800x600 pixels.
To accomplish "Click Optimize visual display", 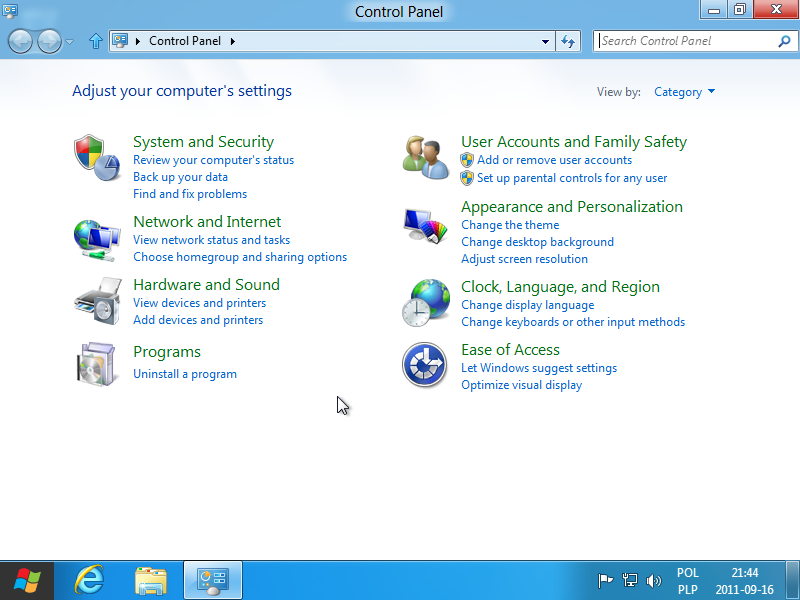I will 521,385.
